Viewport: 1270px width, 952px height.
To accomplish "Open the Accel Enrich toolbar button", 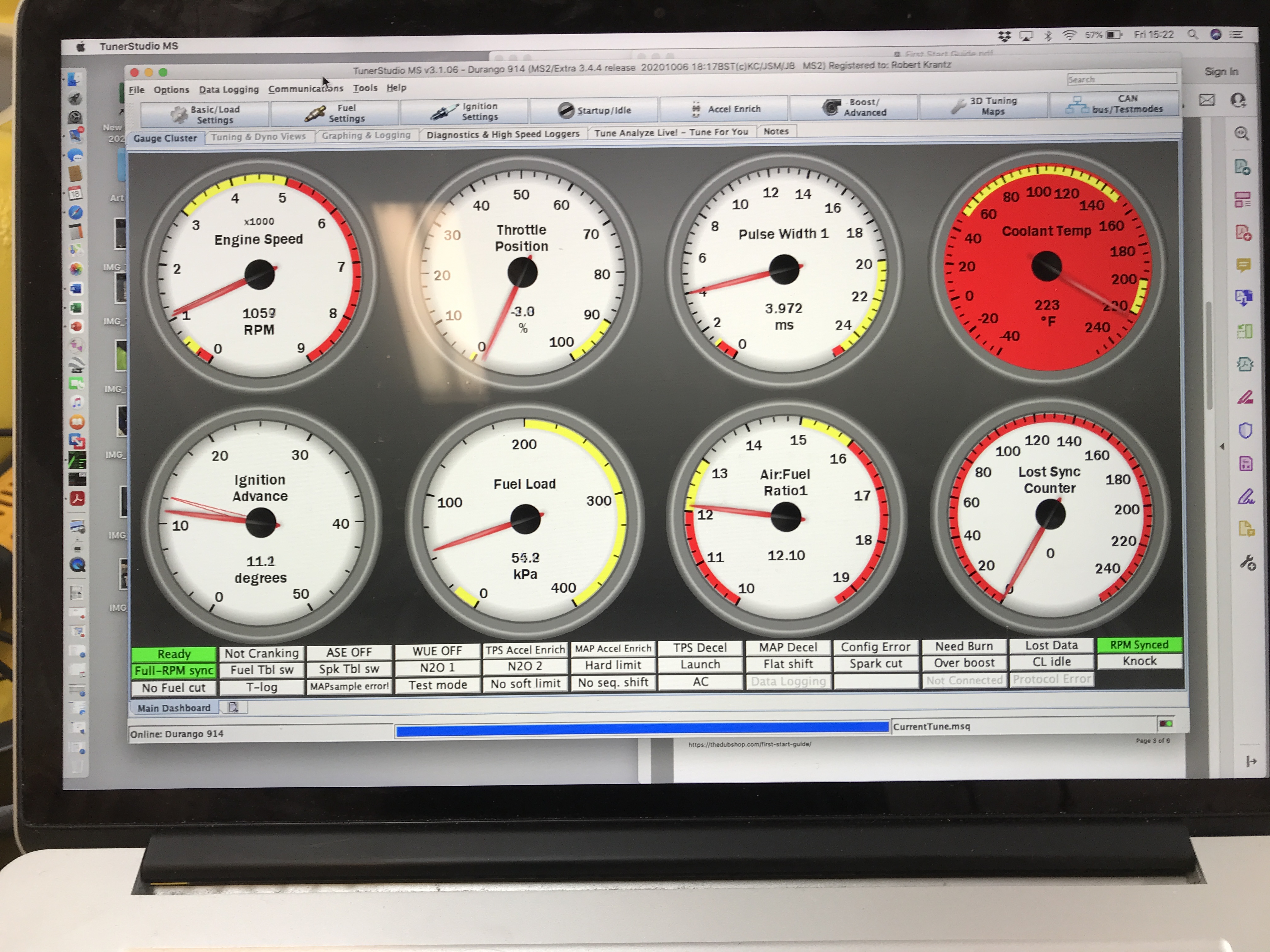I will (724, 109).
